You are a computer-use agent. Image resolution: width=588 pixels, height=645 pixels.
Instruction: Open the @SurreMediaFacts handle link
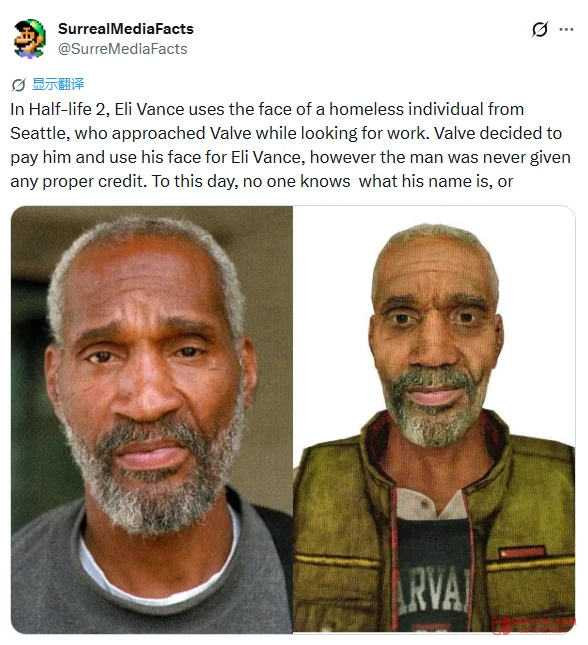pos(123,49)
